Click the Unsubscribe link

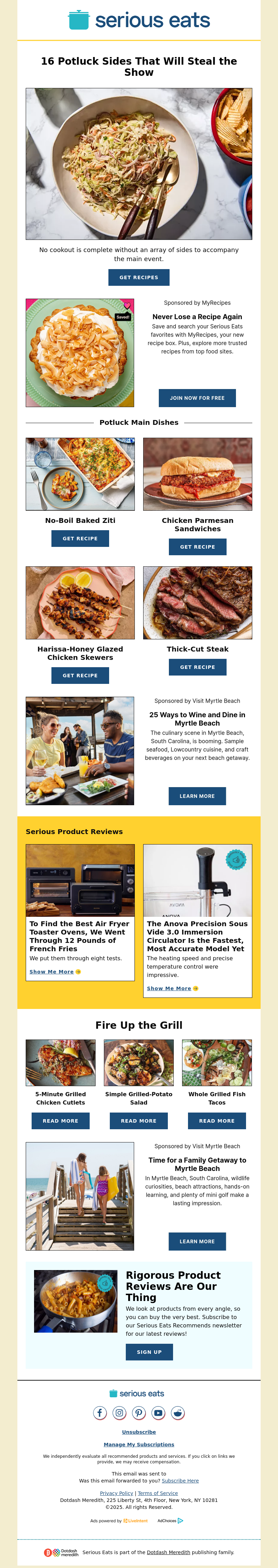139,1432
